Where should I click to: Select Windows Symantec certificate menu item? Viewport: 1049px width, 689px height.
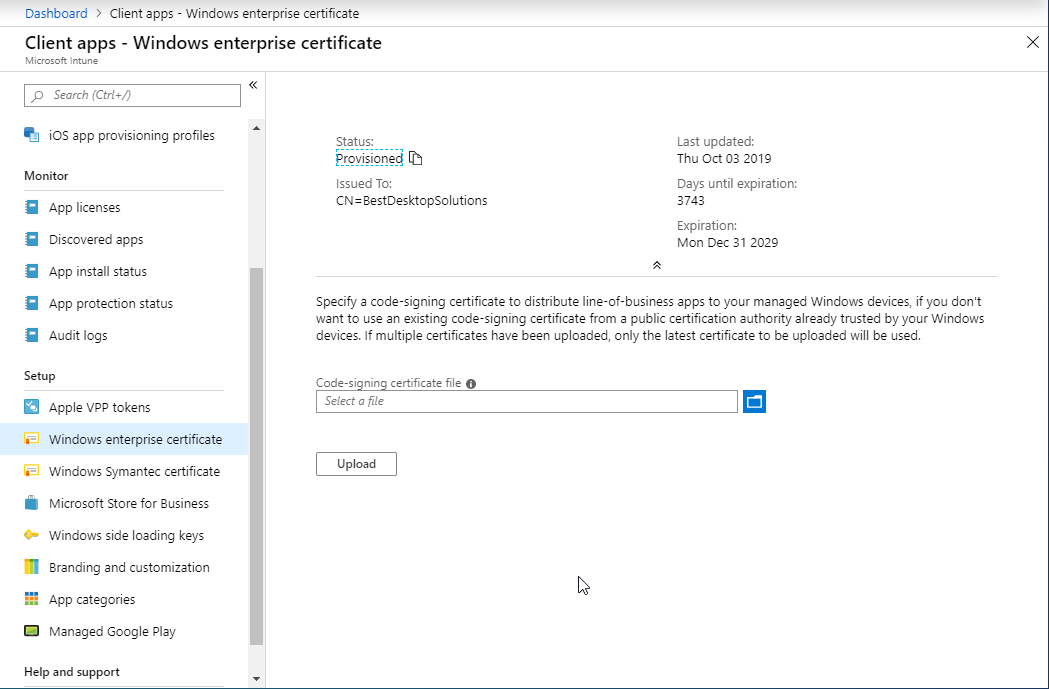134,472
